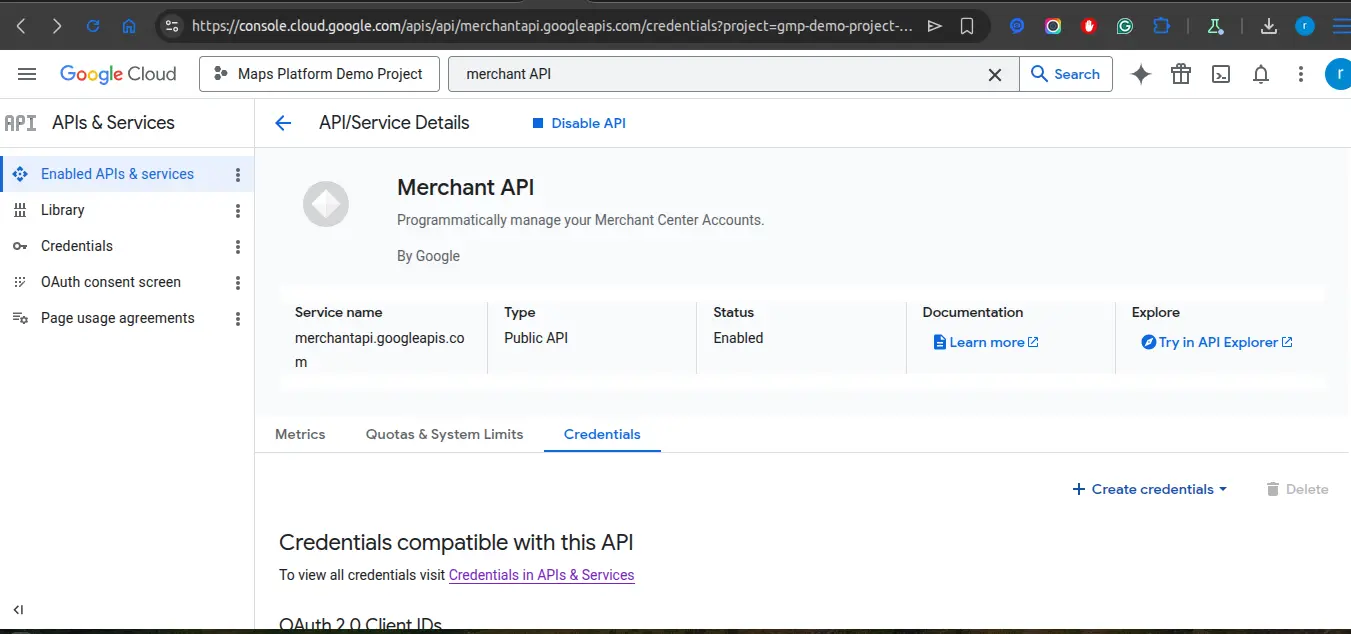Click the APIs & Services header
The height and width of the screenshot is (634, 1351).
click(113, 123)
